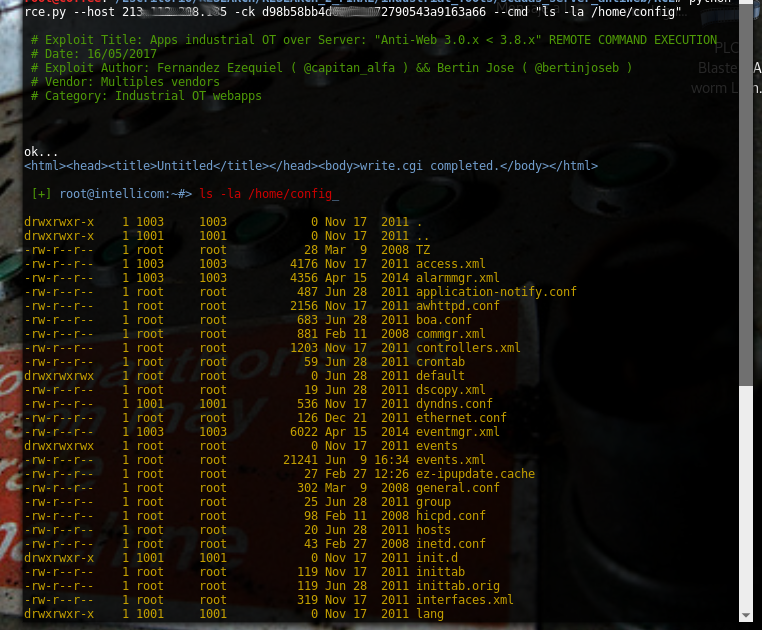Image resolution: width=762 pixels, height=630 pixels.
Task: Click the size 21241 of events.xml
Action: click(x=300, y=460)
